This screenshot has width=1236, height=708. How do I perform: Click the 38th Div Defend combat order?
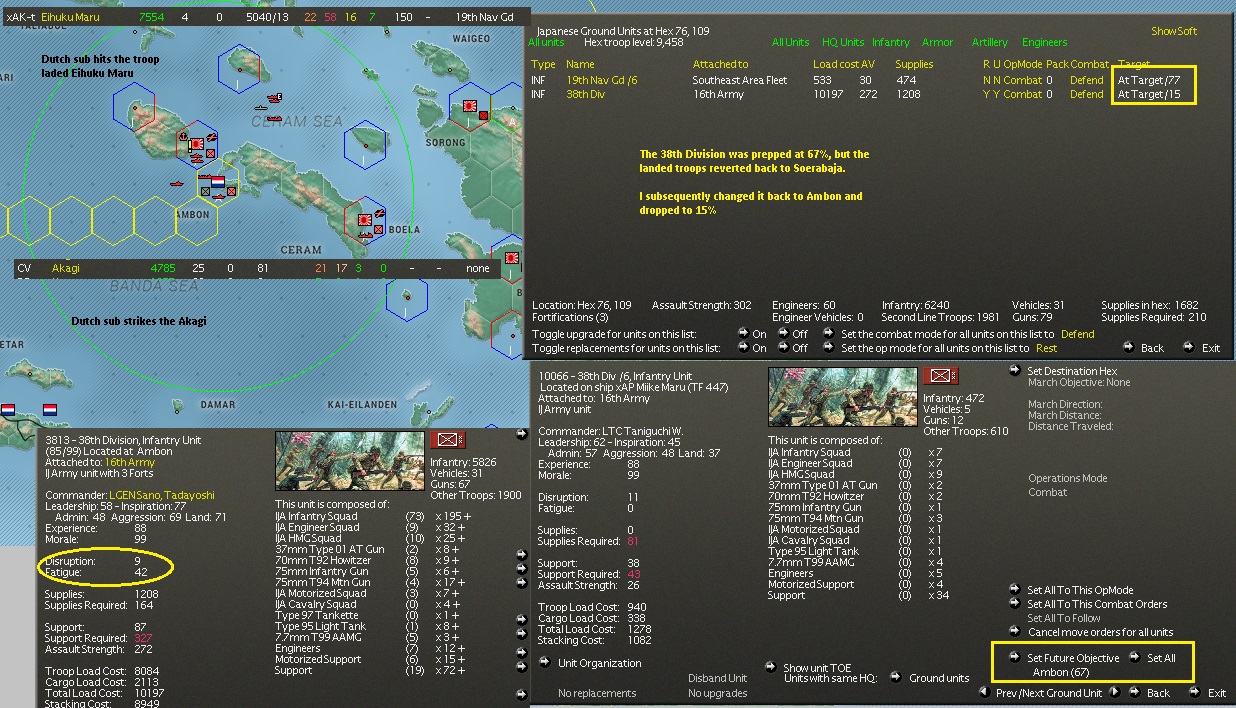[x=1086, y=94]
